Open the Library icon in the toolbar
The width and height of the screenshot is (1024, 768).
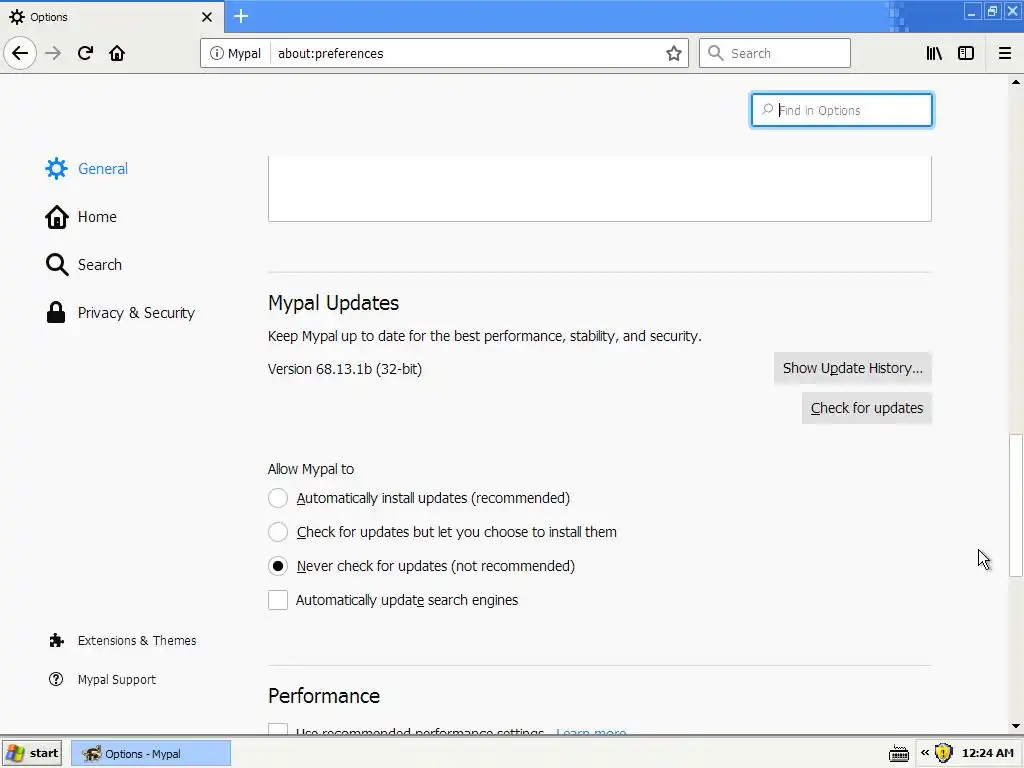click(934, 53)
